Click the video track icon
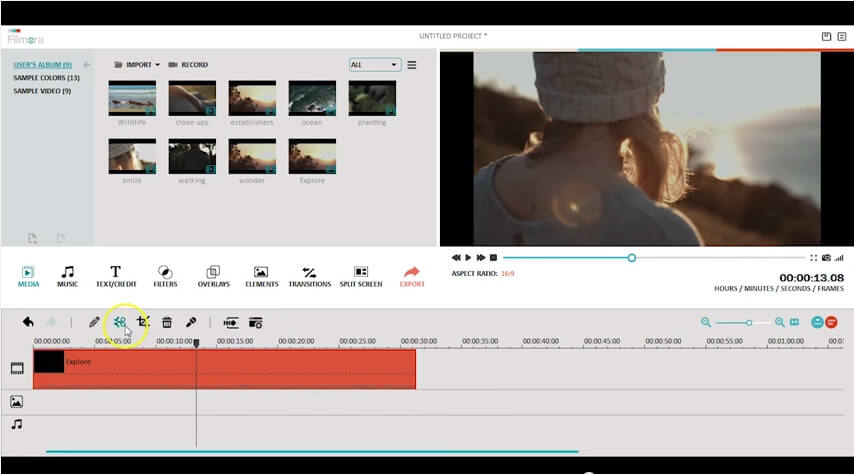The image size is (854, 474). pos(17,368)
